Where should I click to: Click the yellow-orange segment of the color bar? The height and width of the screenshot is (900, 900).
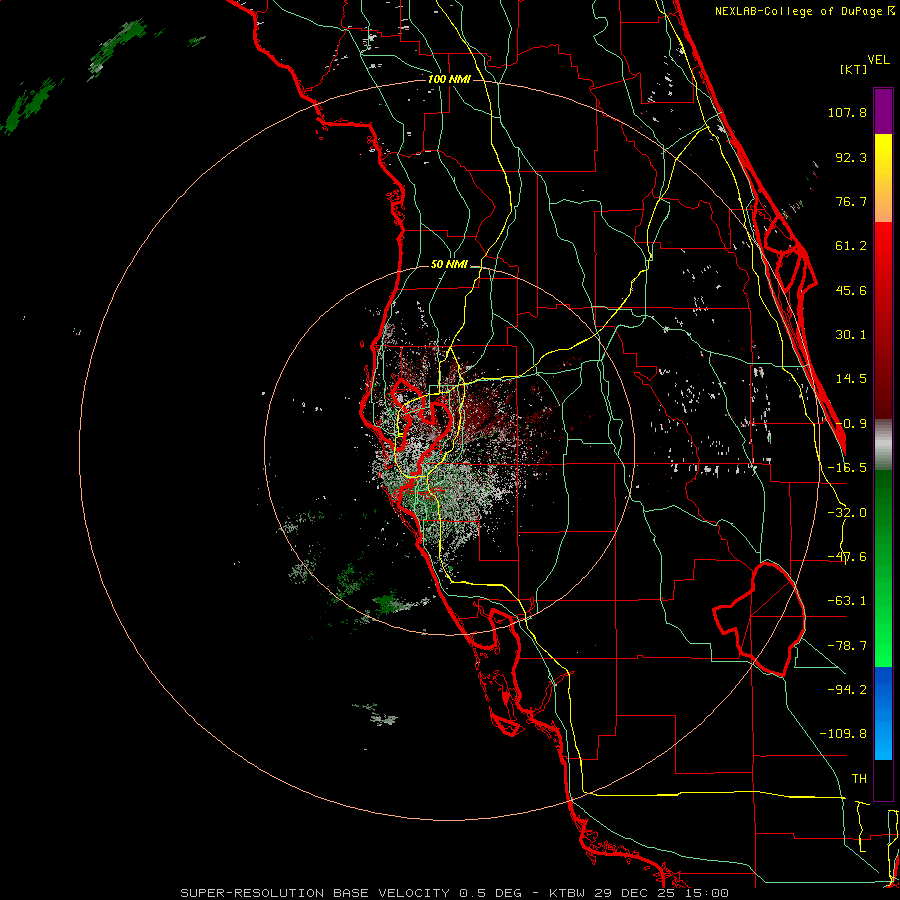[883, 178]
